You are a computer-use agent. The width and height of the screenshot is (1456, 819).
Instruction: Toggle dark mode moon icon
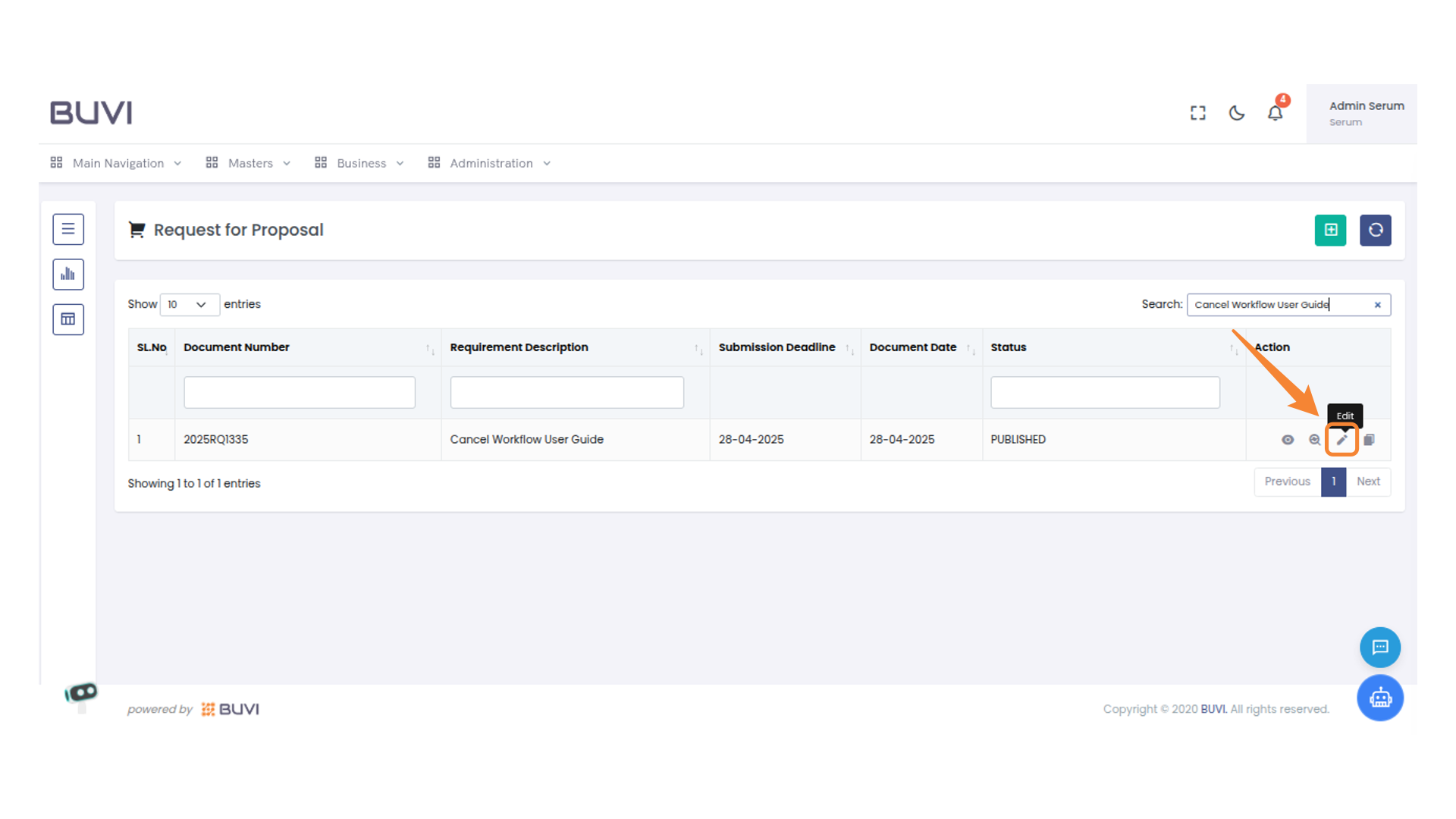click(x=1236, y=113)
